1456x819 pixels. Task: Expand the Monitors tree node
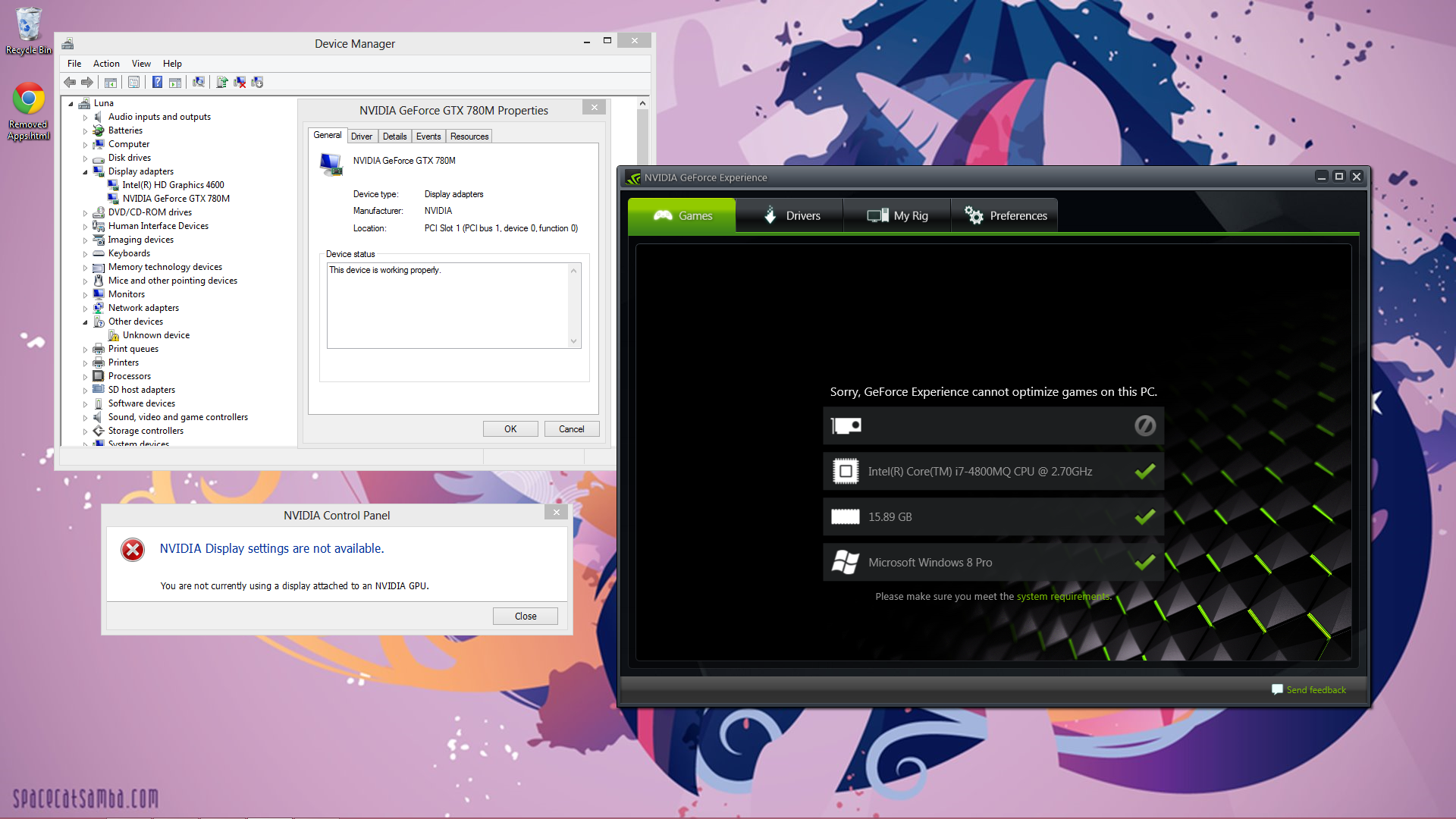[85, 295]
